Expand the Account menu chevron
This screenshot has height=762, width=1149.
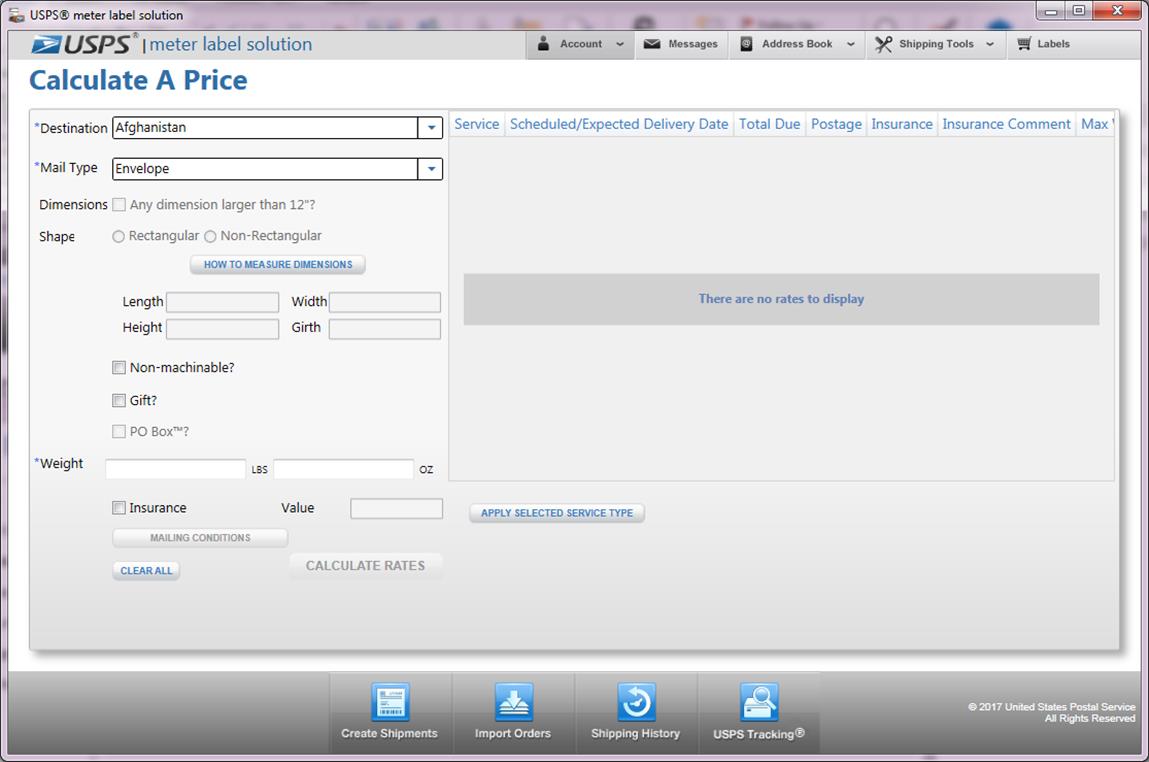[x=620, y=44]
